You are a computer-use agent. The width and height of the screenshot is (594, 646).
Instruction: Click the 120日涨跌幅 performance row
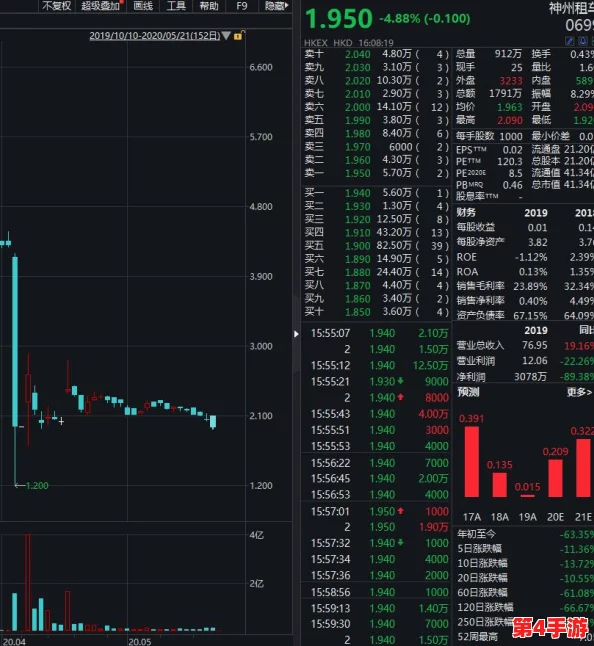(x=525, y=607)
